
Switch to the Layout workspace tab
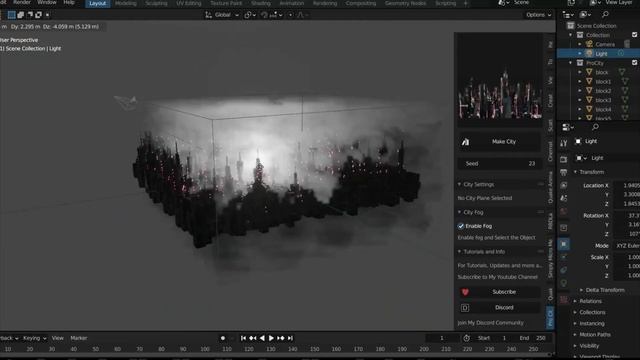point(97,3)
